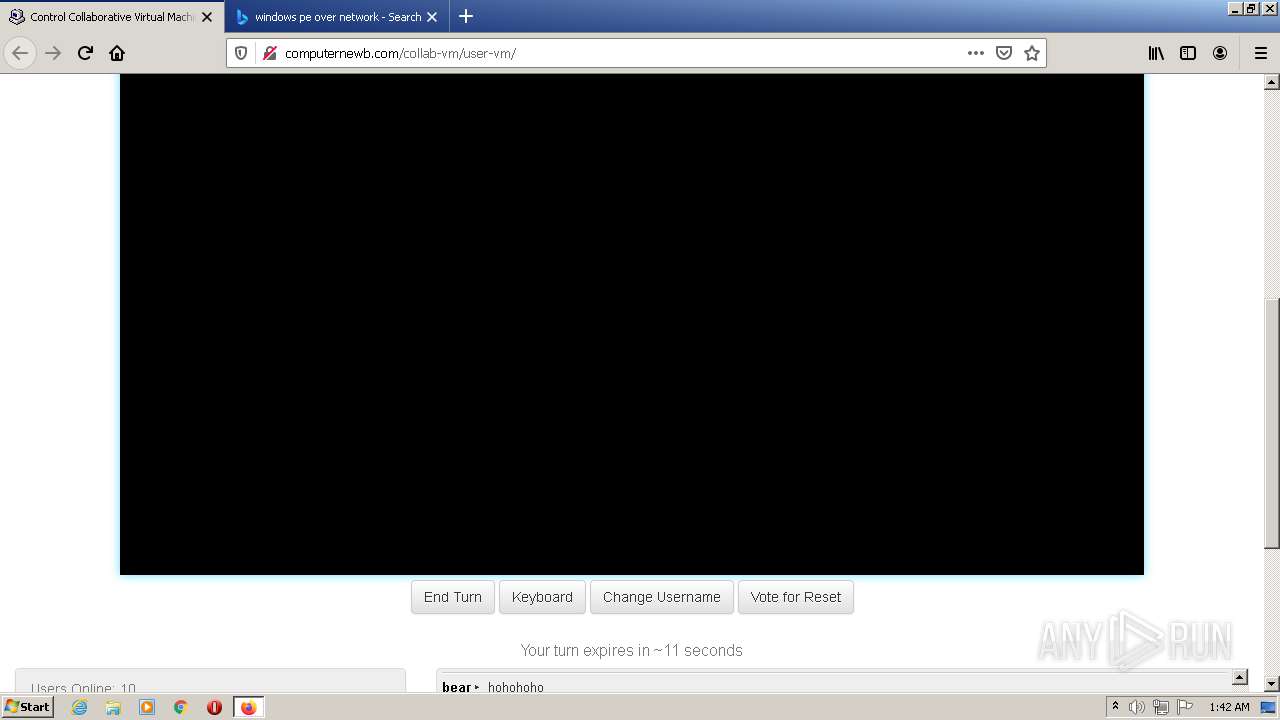The width and height of the screenshot is (1280, 720).
Task: Open the Firefox account menu
Action: 1220,53
